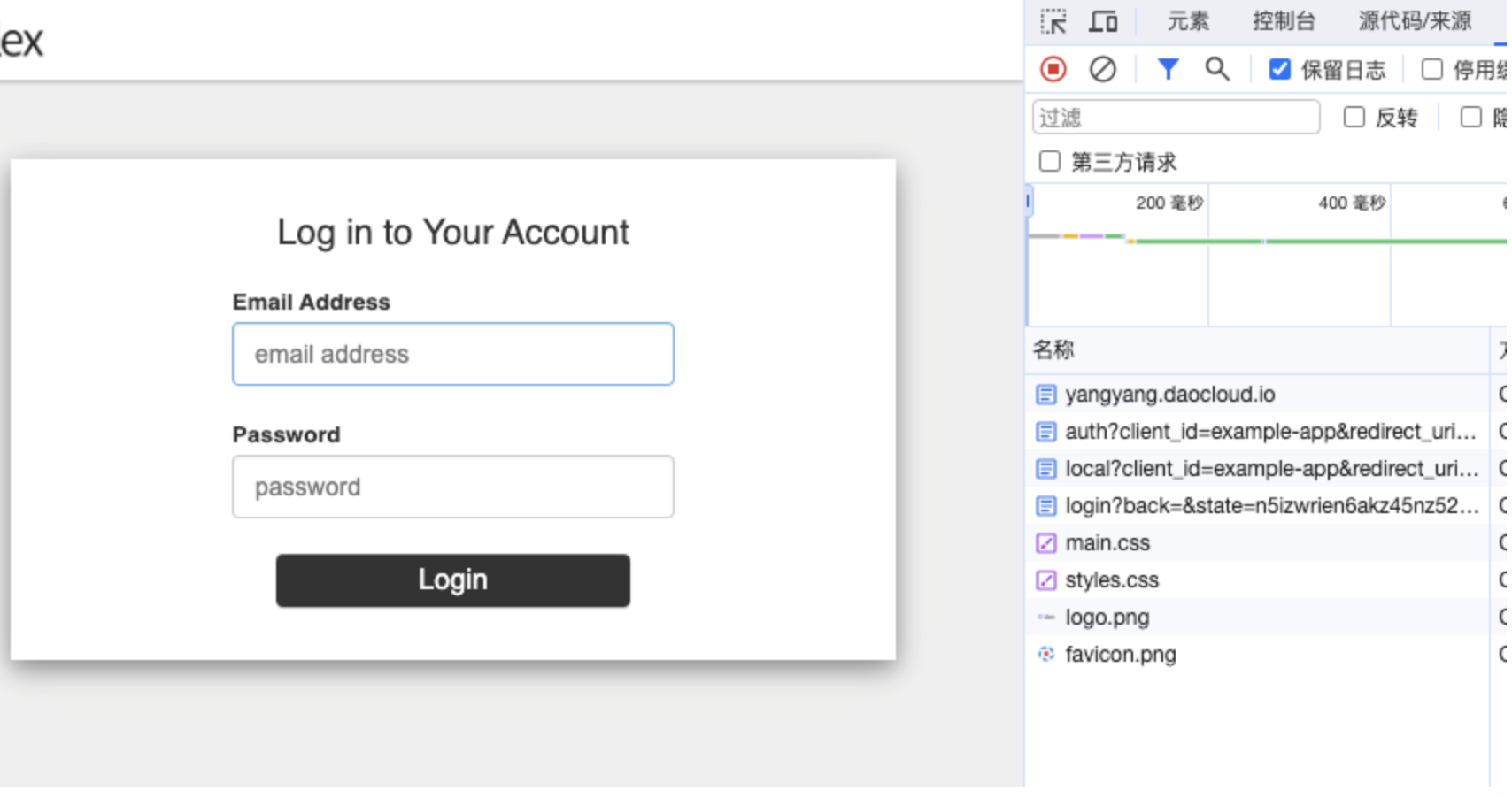The image size is (1512, 798).
Task: Select the main.css request
Action: coord(1107,543)
